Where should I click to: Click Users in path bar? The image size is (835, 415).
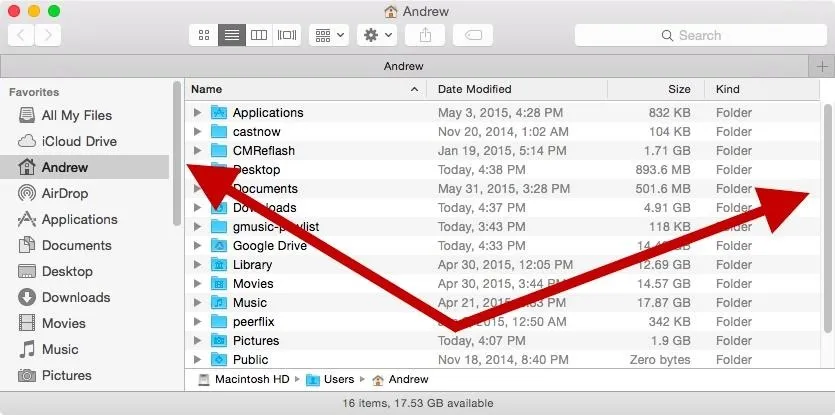click(331, 379)
